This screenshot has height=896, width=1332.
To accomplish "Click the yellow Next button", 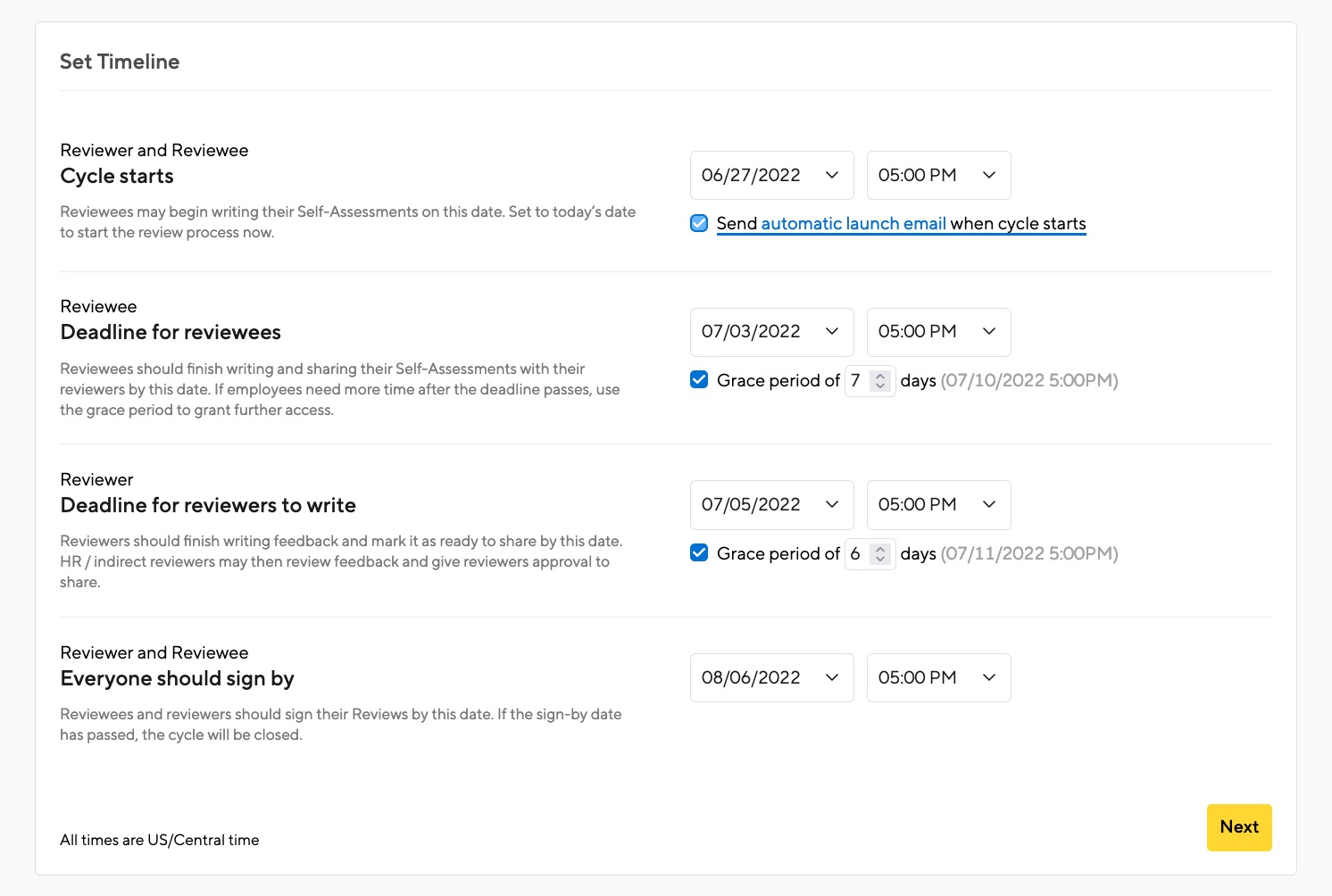I will (x=1238, y=827).
